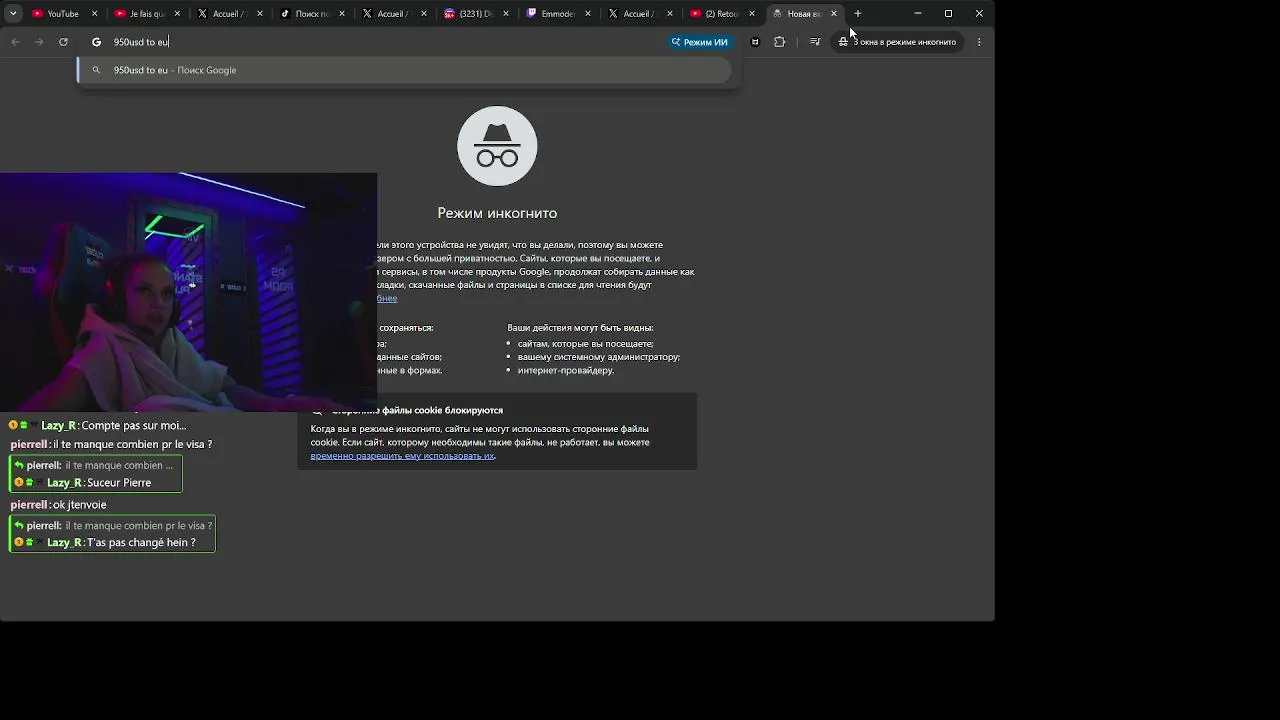
Task: Go forward with the forward arrow
Action: 39,42
